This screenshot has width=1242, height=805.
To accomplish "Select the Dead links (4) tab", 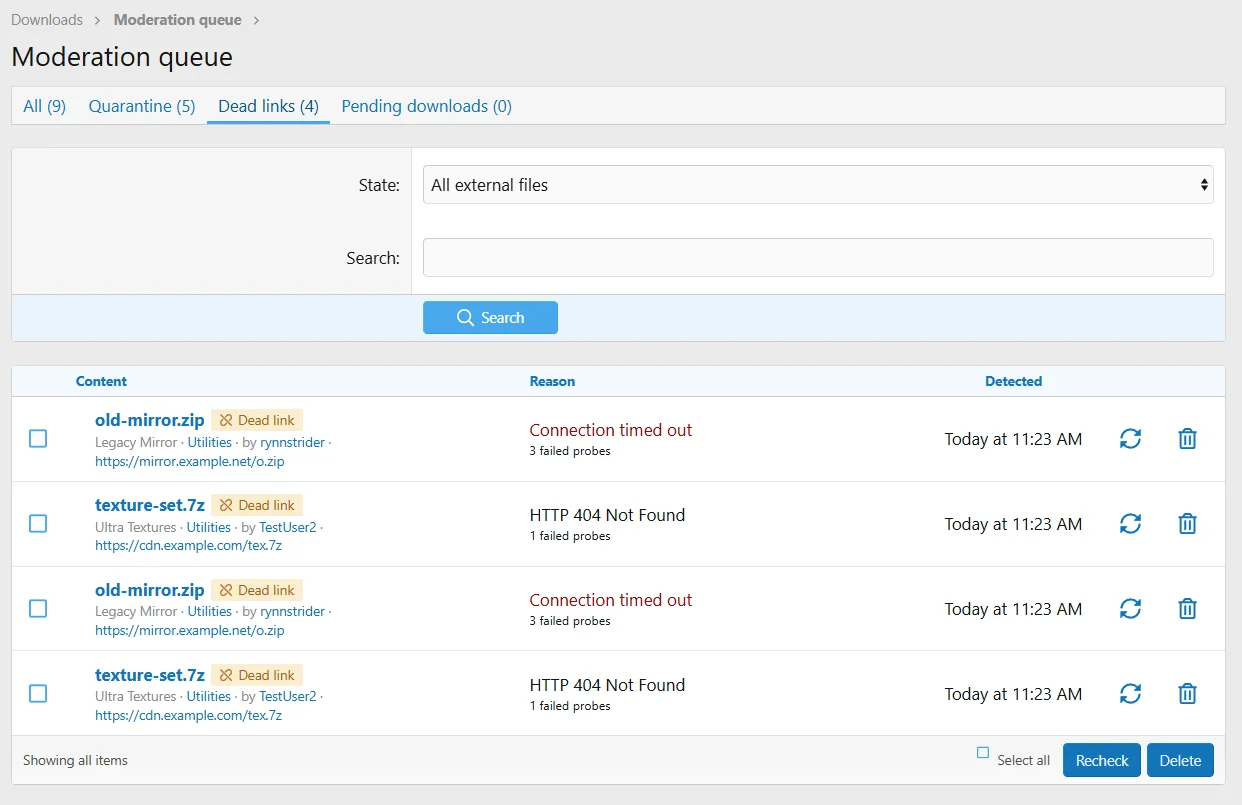I will click(268, 106).
